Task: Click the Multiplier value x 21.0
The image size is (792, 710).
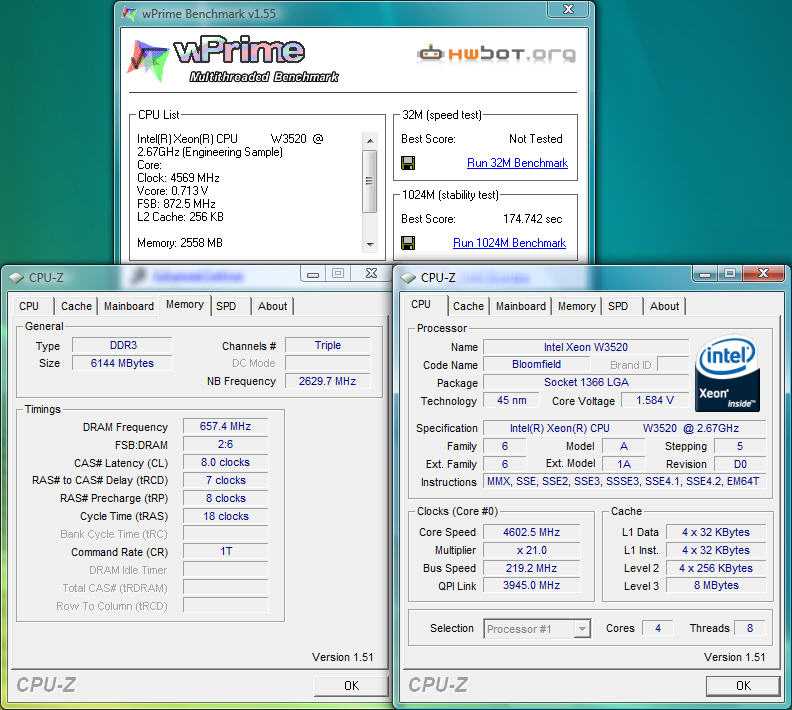Action: (531, 550)
